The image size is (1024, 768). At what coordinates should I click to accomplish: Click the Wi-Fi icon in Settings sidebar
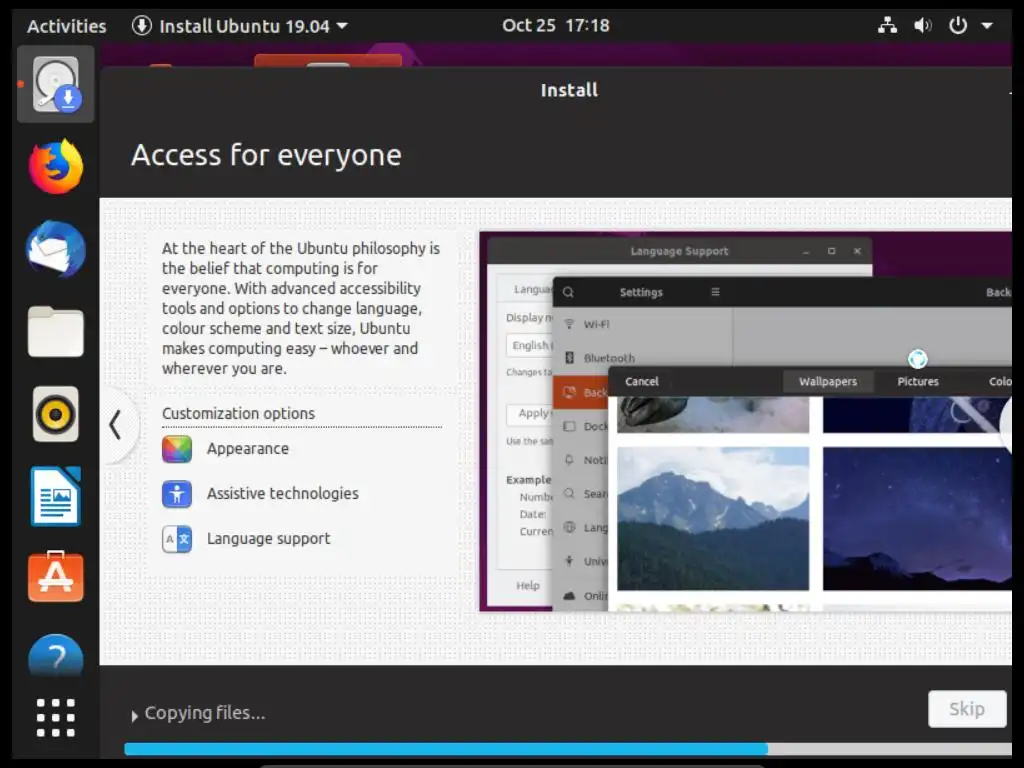click(x=569, y=324)
